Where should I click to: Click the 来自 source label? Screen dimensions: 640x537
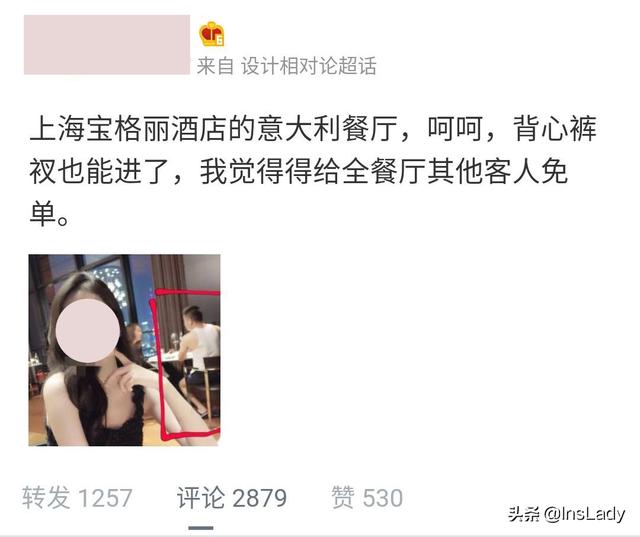pyautogui.click(x=215, y=66)
